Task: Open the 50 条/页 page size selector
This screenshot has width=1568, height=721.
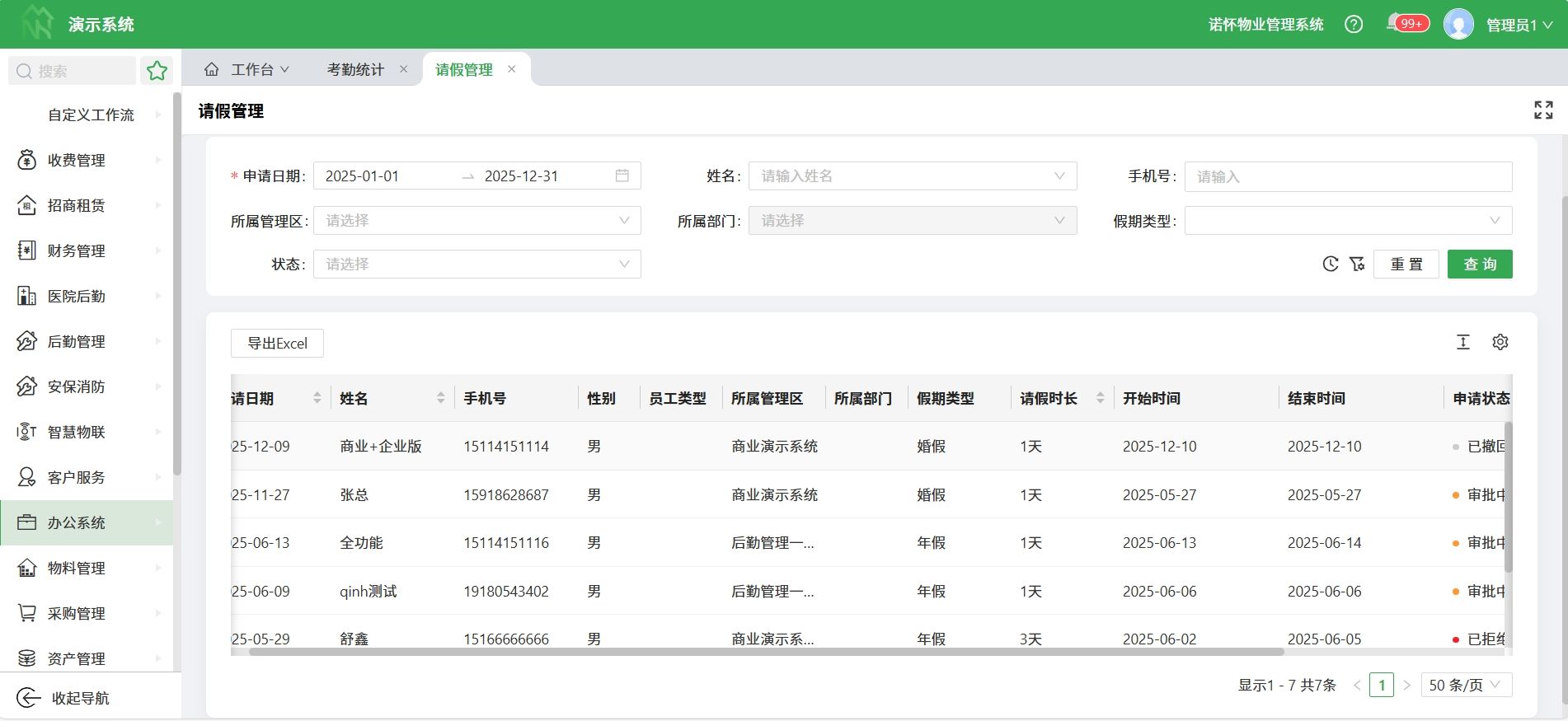Action: 1466,686
